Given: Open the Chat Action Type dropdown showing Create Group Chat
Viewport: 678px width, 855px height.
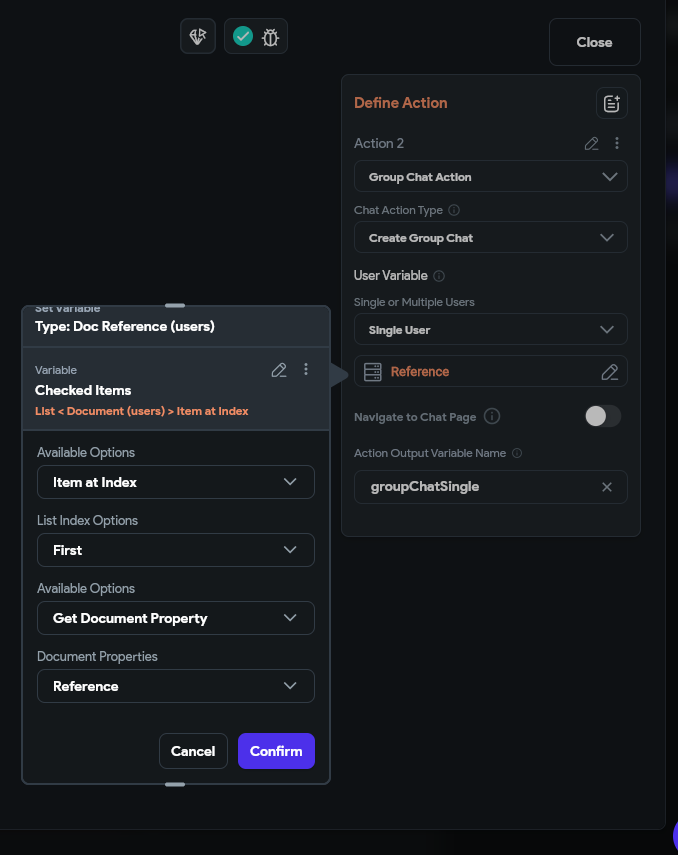Looking at the screenshot, I should pyautogui.click(x=491, y=237).
